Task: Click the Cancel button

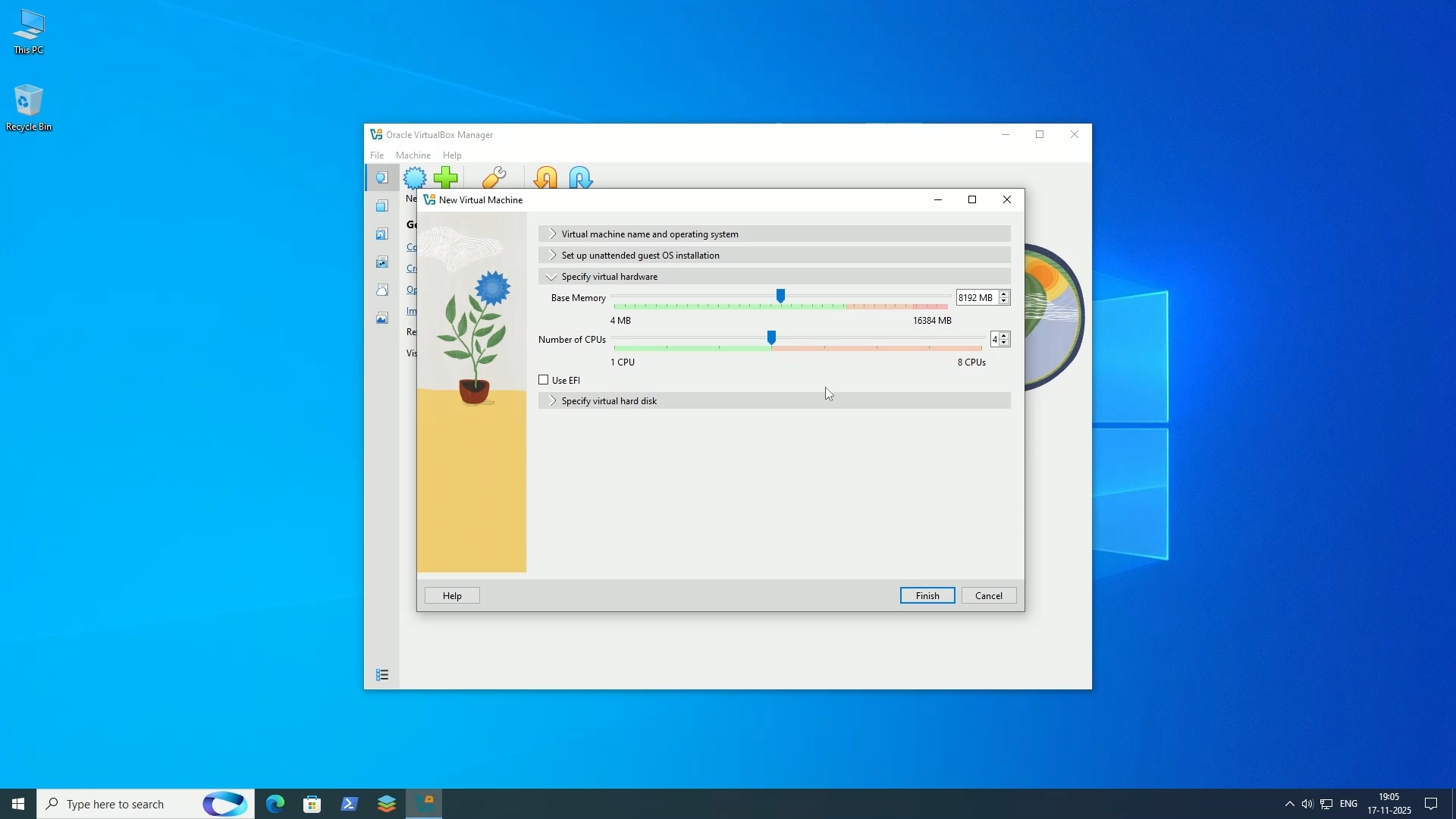Action: pyautogui.click(x=989, y=595)
